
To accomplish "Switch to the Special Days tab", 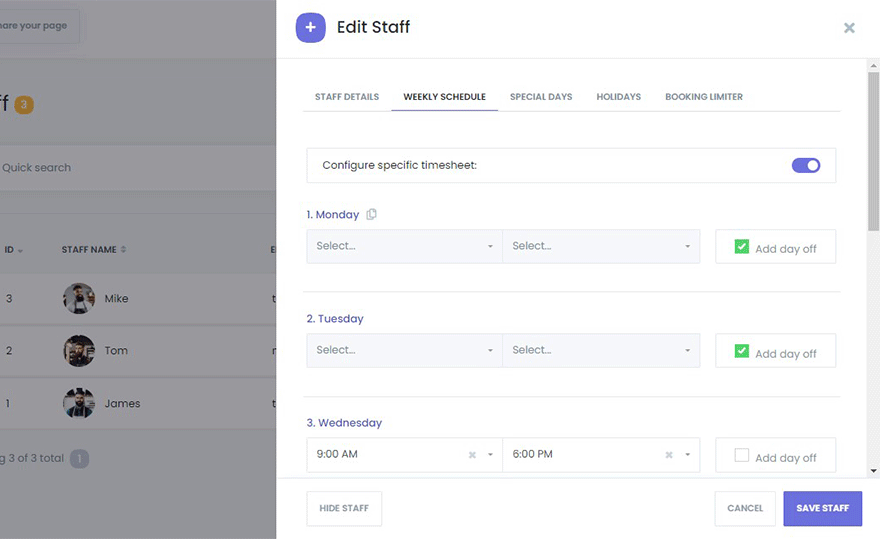I will pos(541,97).
